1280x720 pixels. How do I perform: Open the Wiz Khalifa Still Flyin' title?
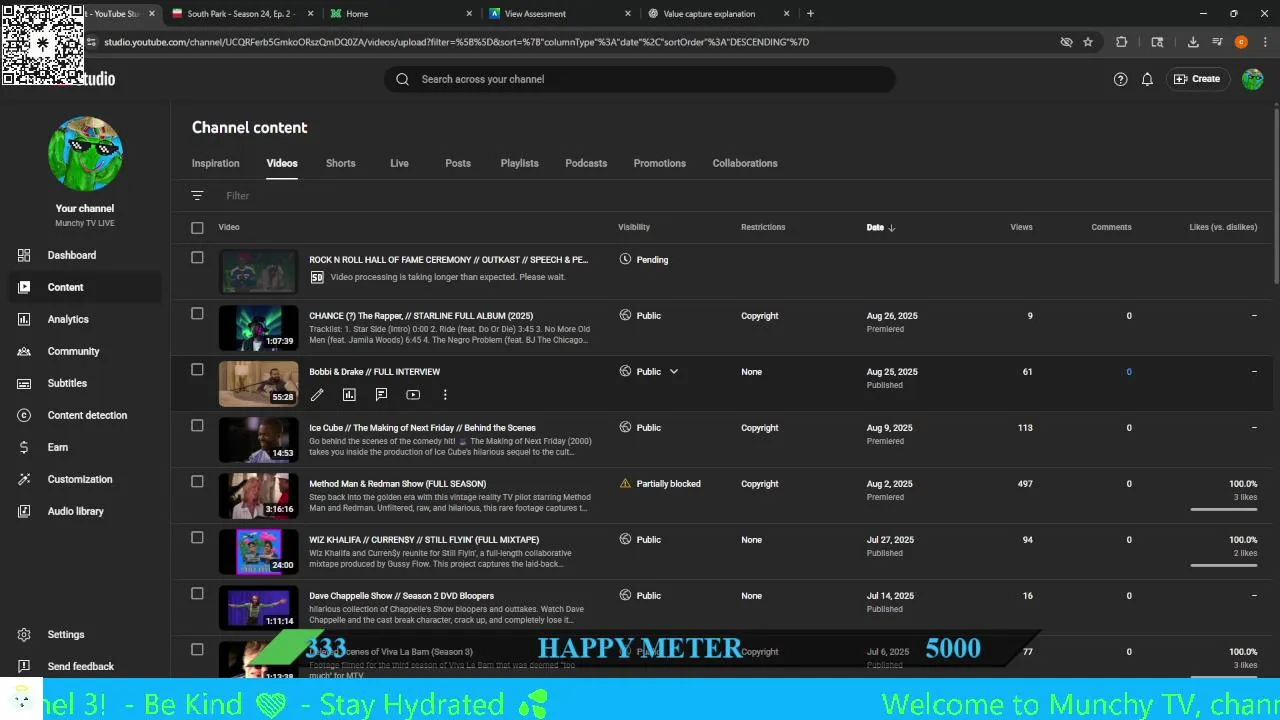[424, 540]
